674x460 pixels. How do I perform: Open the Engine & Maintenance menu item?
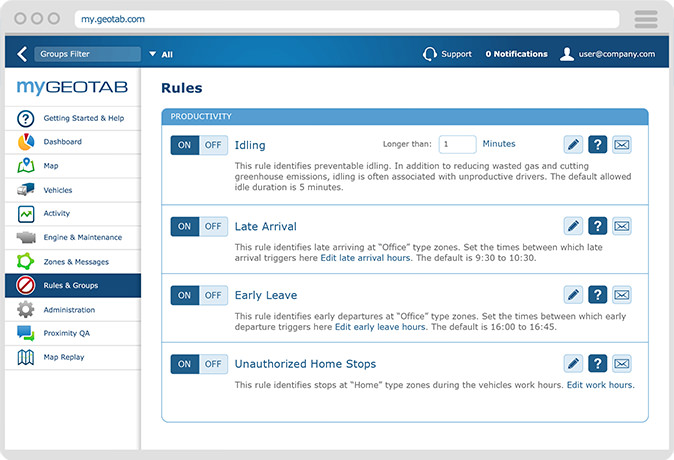(73, 237)
